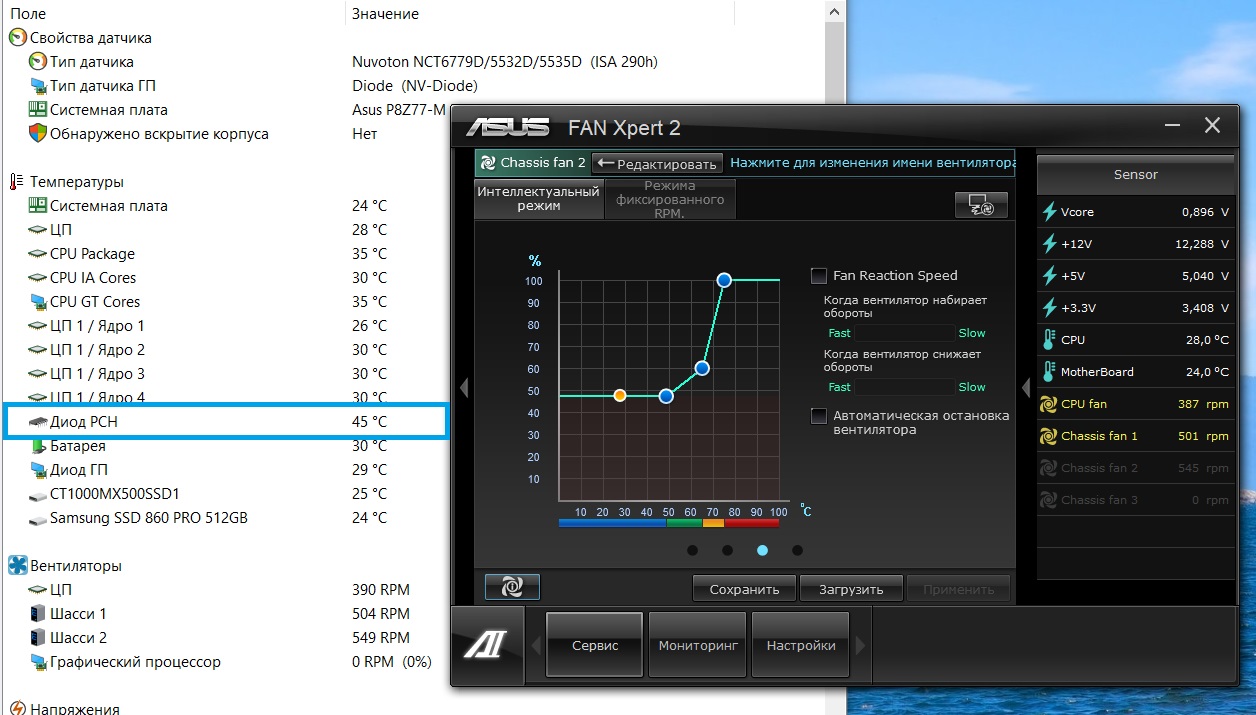Click the drive icon for Samsung SSD 860 PRO

(x=38, y=518)
